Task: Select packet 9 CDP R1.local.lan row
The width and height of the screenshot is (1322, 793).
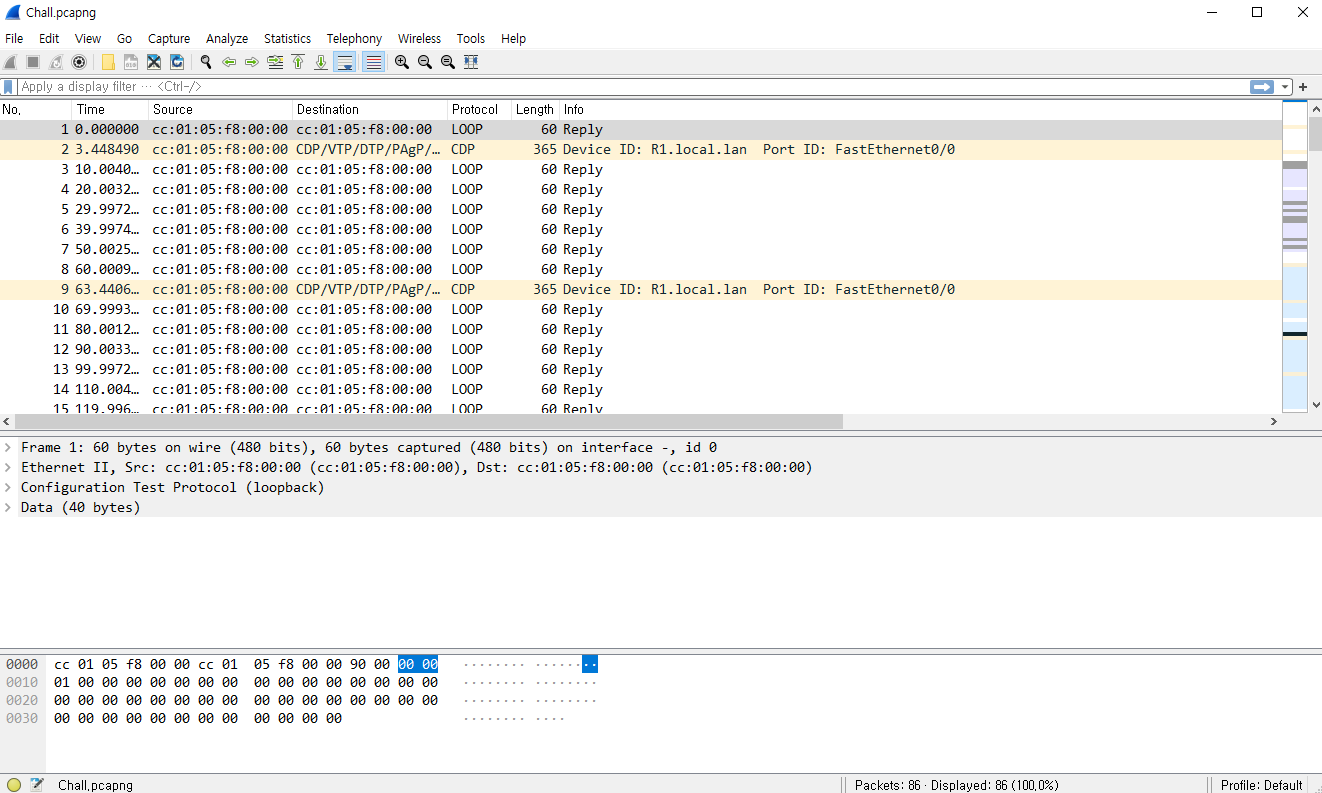Action: pos(641,289)
